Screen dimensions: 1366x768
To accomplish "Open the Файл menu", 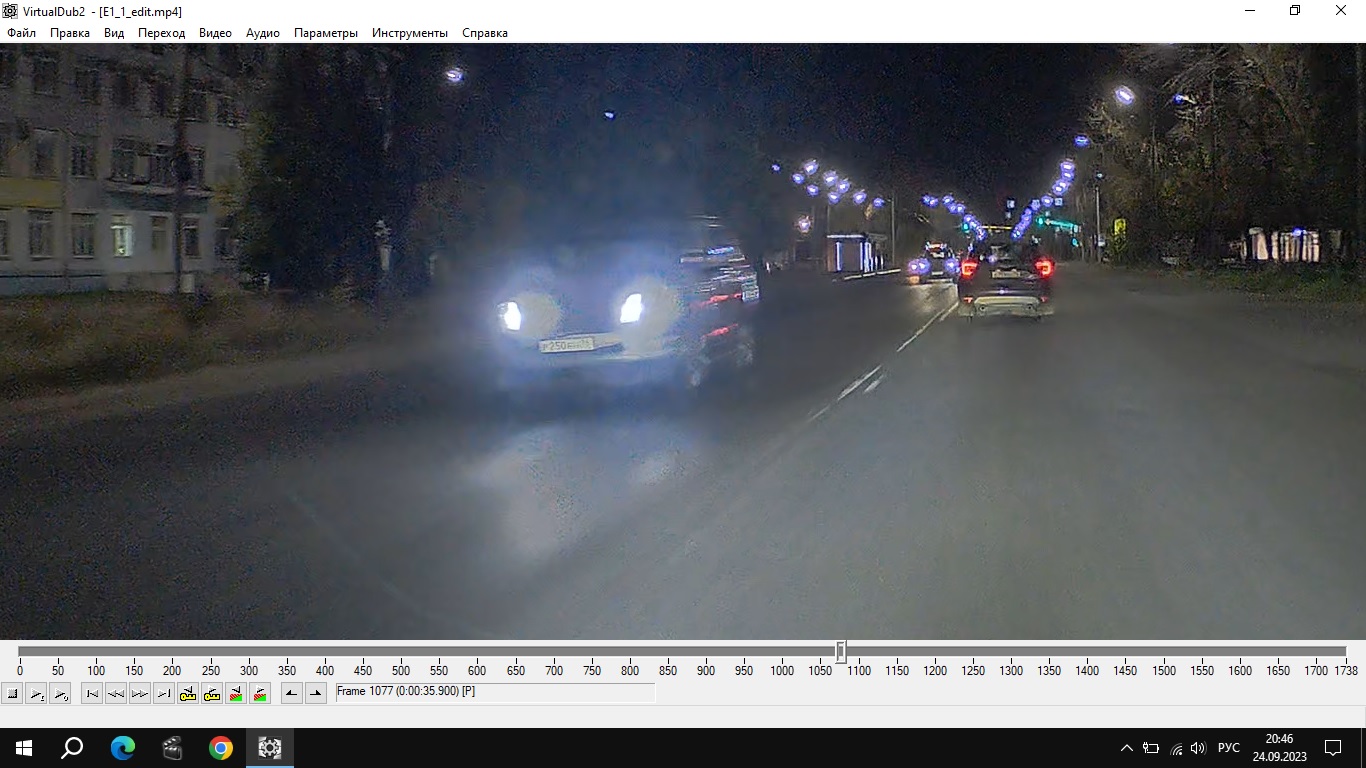I will [x=21, y=33].
